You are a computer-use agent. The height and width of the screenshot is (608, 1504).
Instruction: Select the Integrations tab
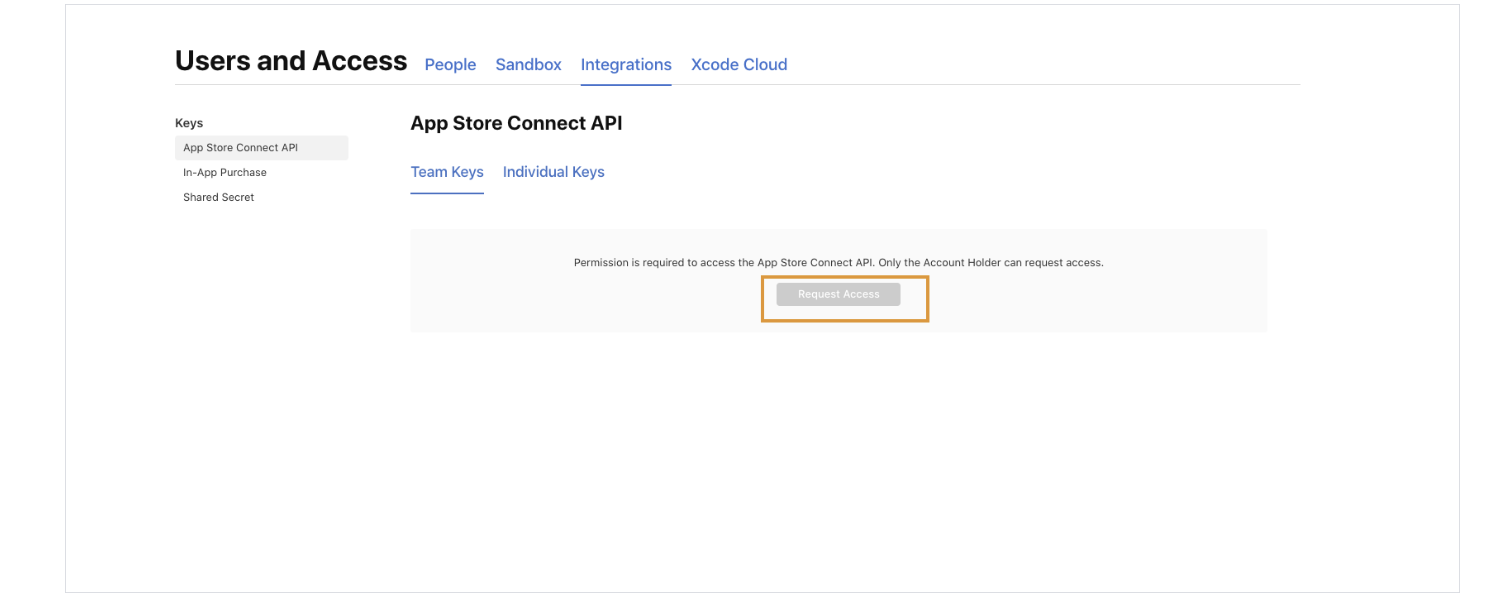[626, 64]
